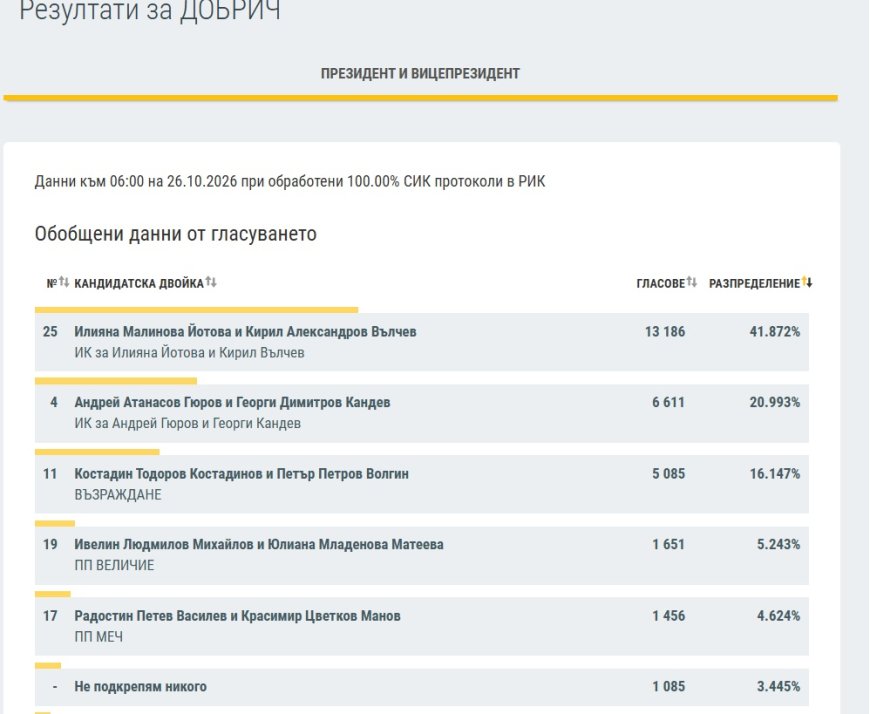
Task: Select Костадин Тодоров Костадинов и Петър Петров Волгин
Action: (x=241, y=474)
